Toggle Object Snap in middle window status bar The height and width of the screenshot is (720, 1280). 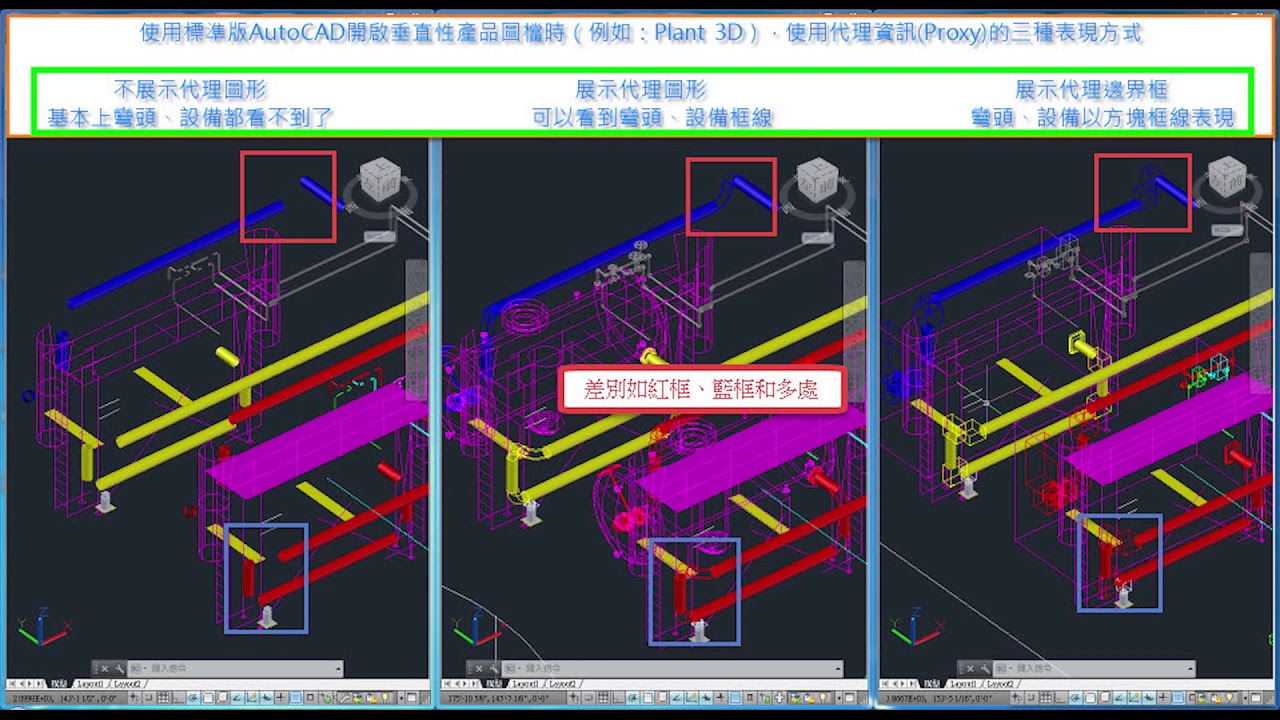point(648,698)
